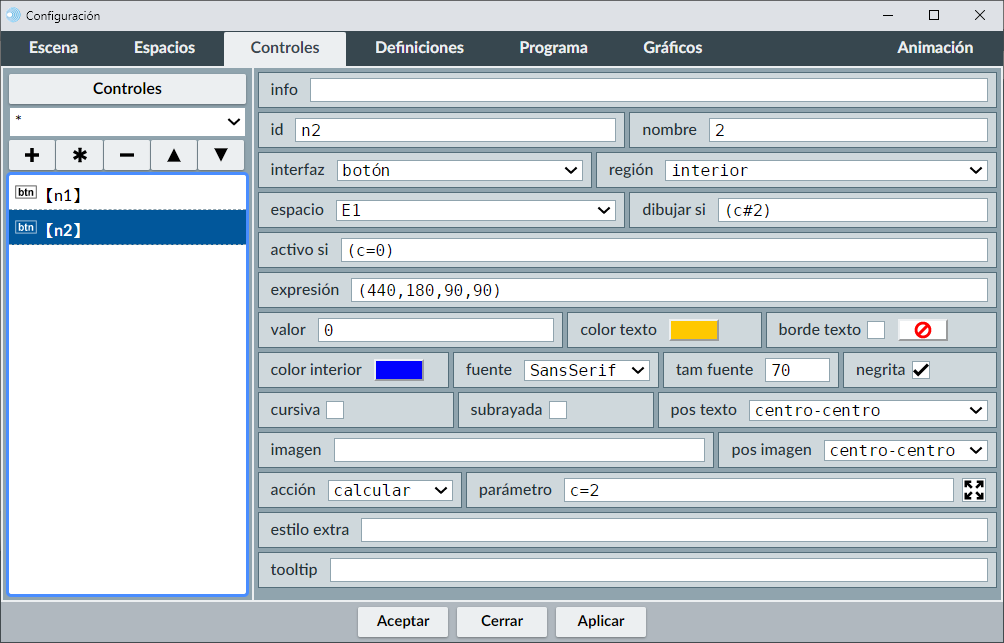1004x643 pixels.
Task: Enable the cursiva checkbox
Action: [x=335, y=410]
